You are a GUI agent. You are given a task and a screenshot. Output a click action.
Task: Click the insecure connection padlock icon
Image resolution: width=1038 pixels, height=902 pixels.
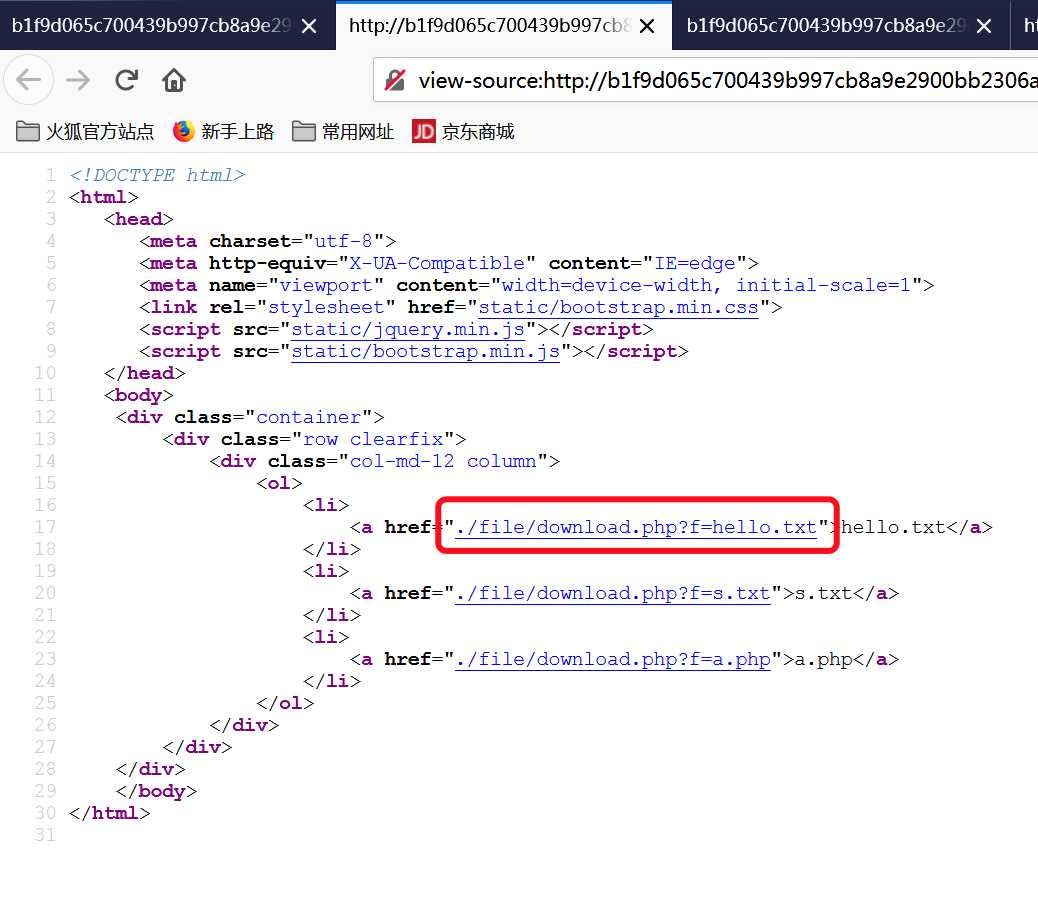tap(395, 80)
